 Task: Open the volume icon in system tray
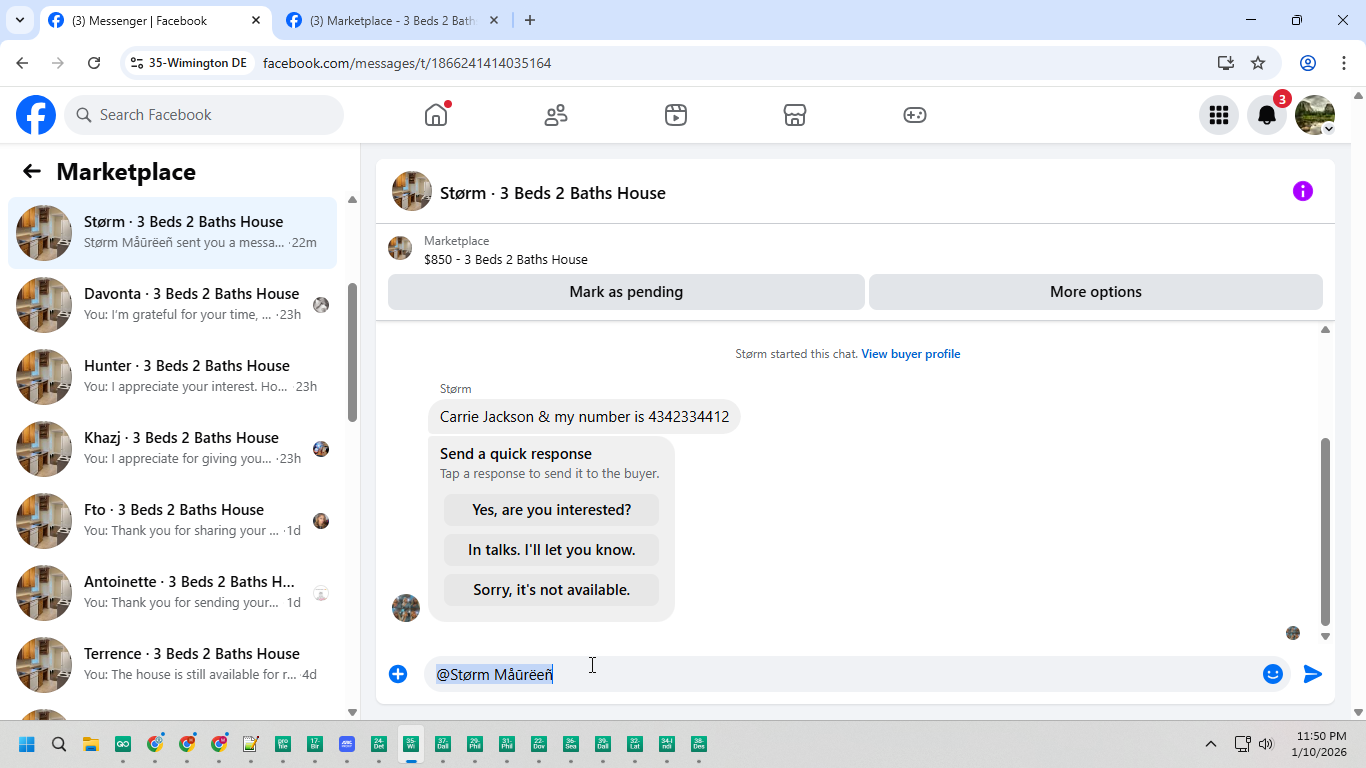[1266, 744]
